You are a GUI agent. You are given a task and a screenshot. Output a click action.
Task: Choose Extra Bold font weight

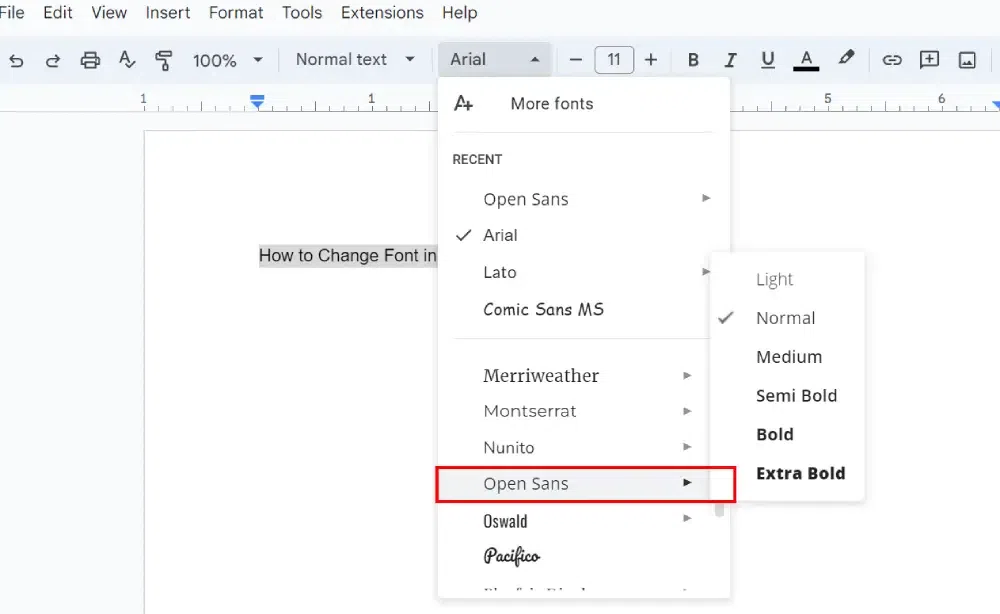point(800,474)
